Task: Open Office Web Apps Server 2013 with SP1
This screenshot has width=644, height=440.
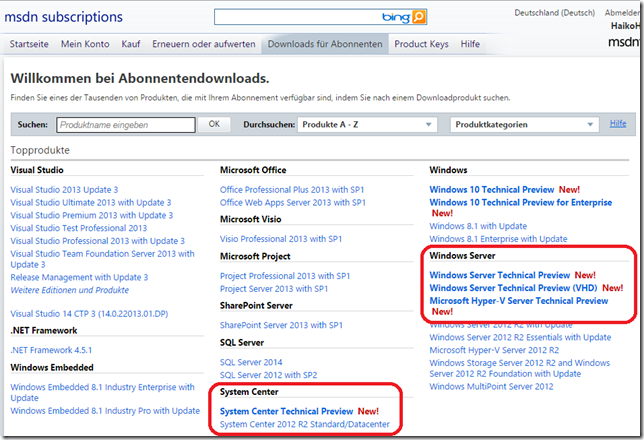Action: pos(293,203)
